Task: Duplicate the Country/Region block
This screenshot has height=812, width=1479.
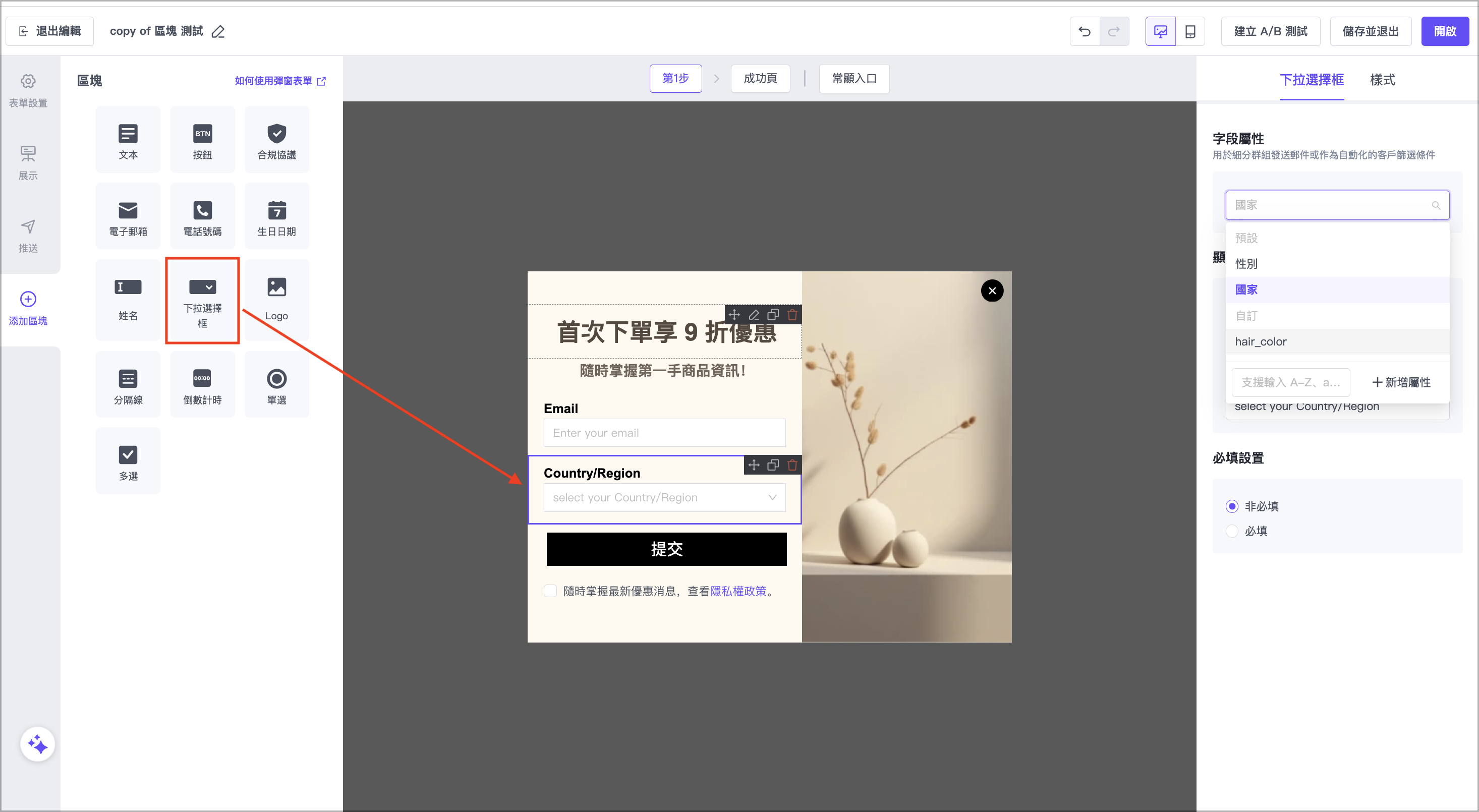Action: pos(773,465)
